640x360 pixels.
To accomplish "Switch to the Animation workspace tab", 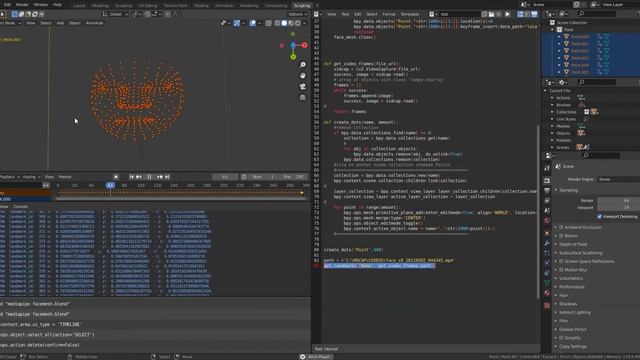I will [224, 6].
